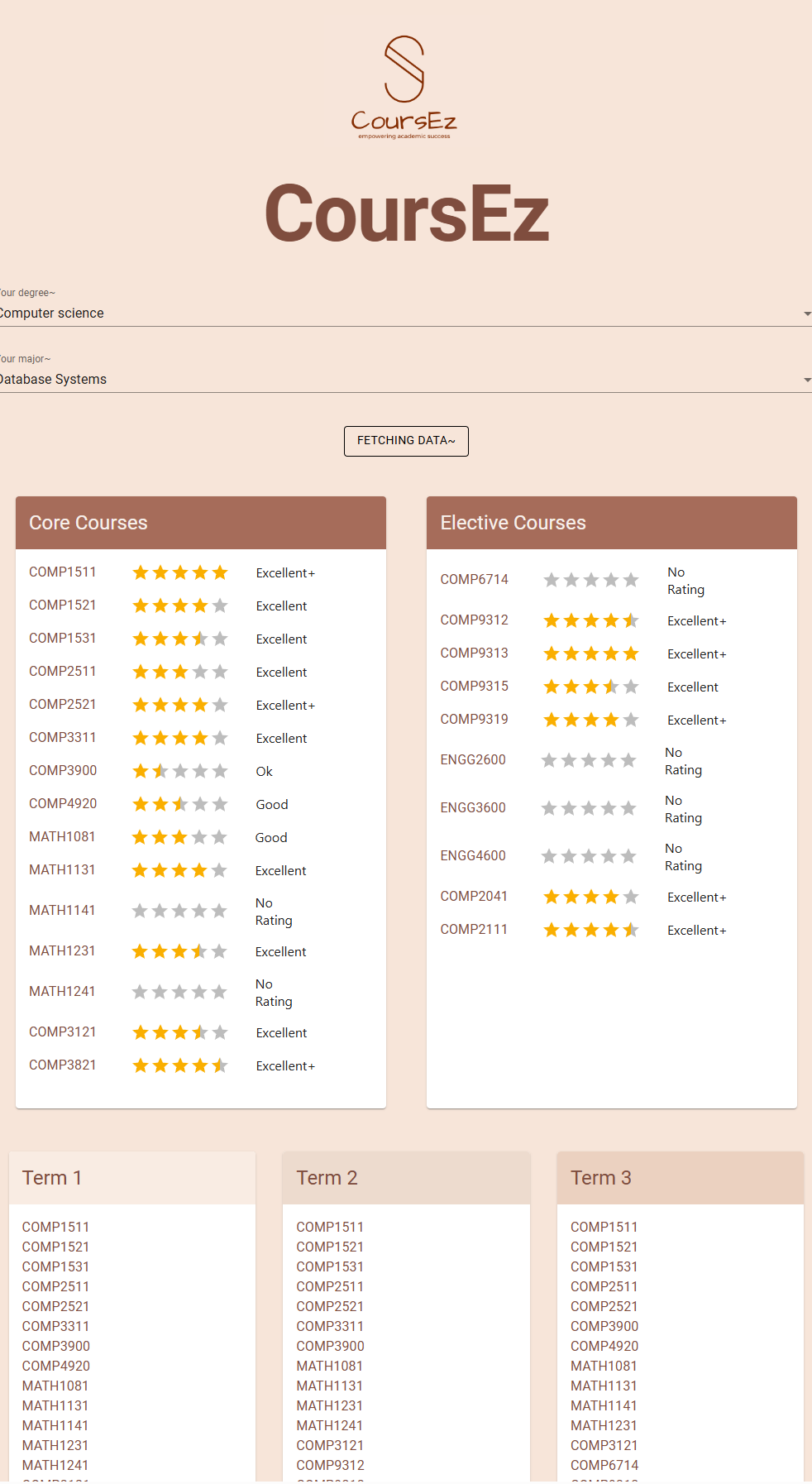
Task: Click COMP9312 in the Term 2 list
Action: (331, 1466)
